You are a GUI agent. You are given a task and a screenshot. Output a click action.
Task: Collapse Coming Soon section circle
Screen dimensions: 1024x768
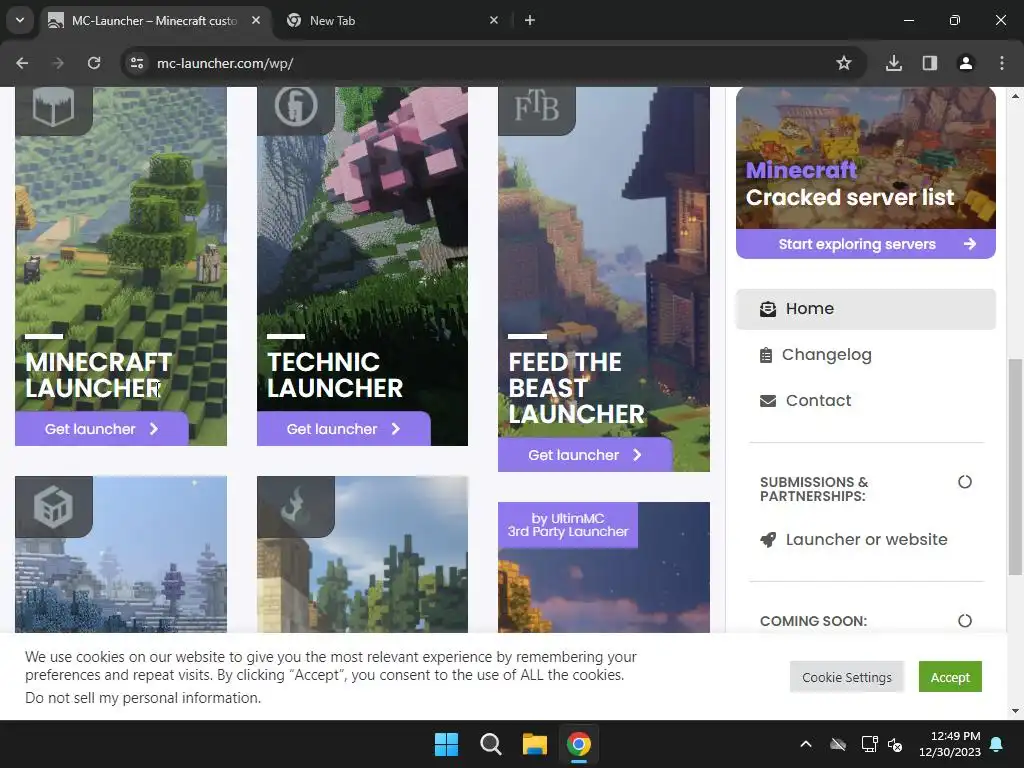pyautogui.click(x=965, y=621)
